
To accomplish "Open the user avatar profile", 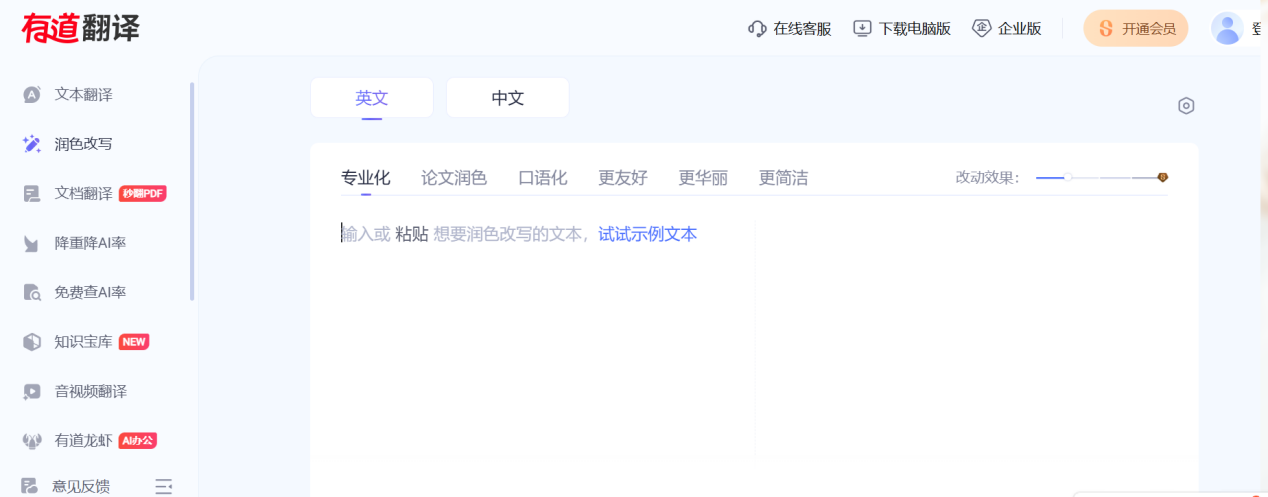I will point(1227,28).
